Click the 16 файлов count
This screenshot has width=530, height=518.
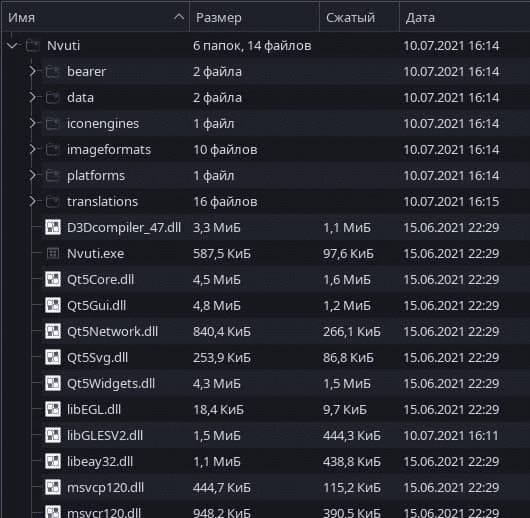[225, 202]
